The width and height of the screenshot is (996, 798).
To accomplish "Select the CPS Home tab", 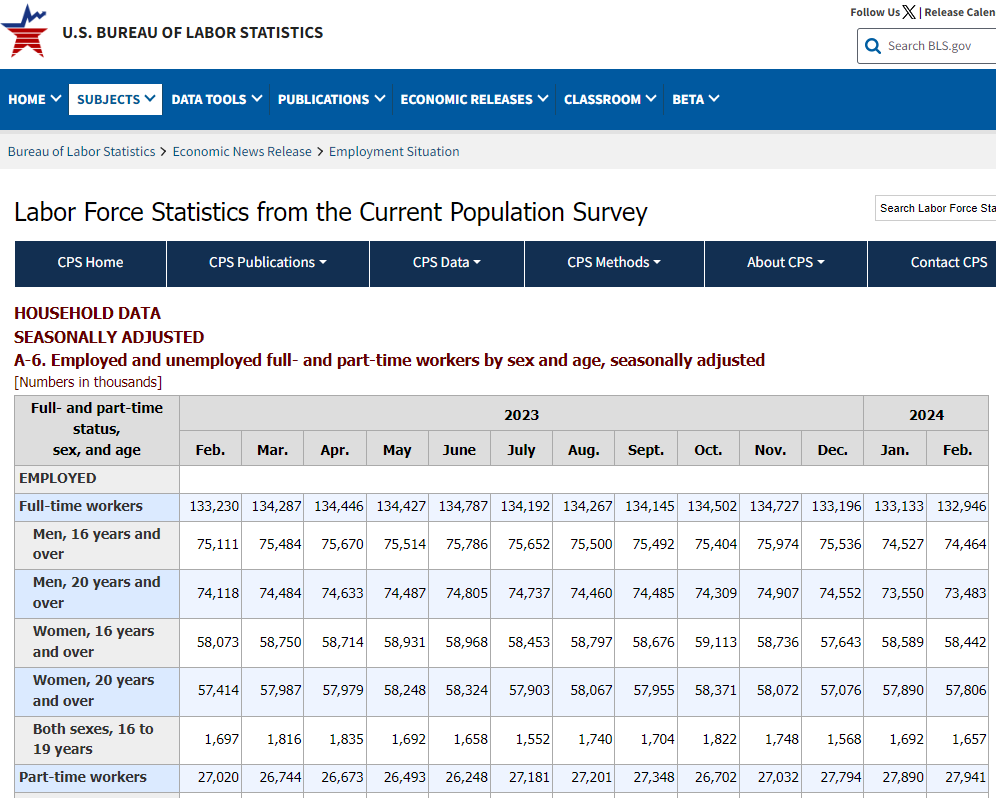I will pyautogui.click(x=90, y=263).
